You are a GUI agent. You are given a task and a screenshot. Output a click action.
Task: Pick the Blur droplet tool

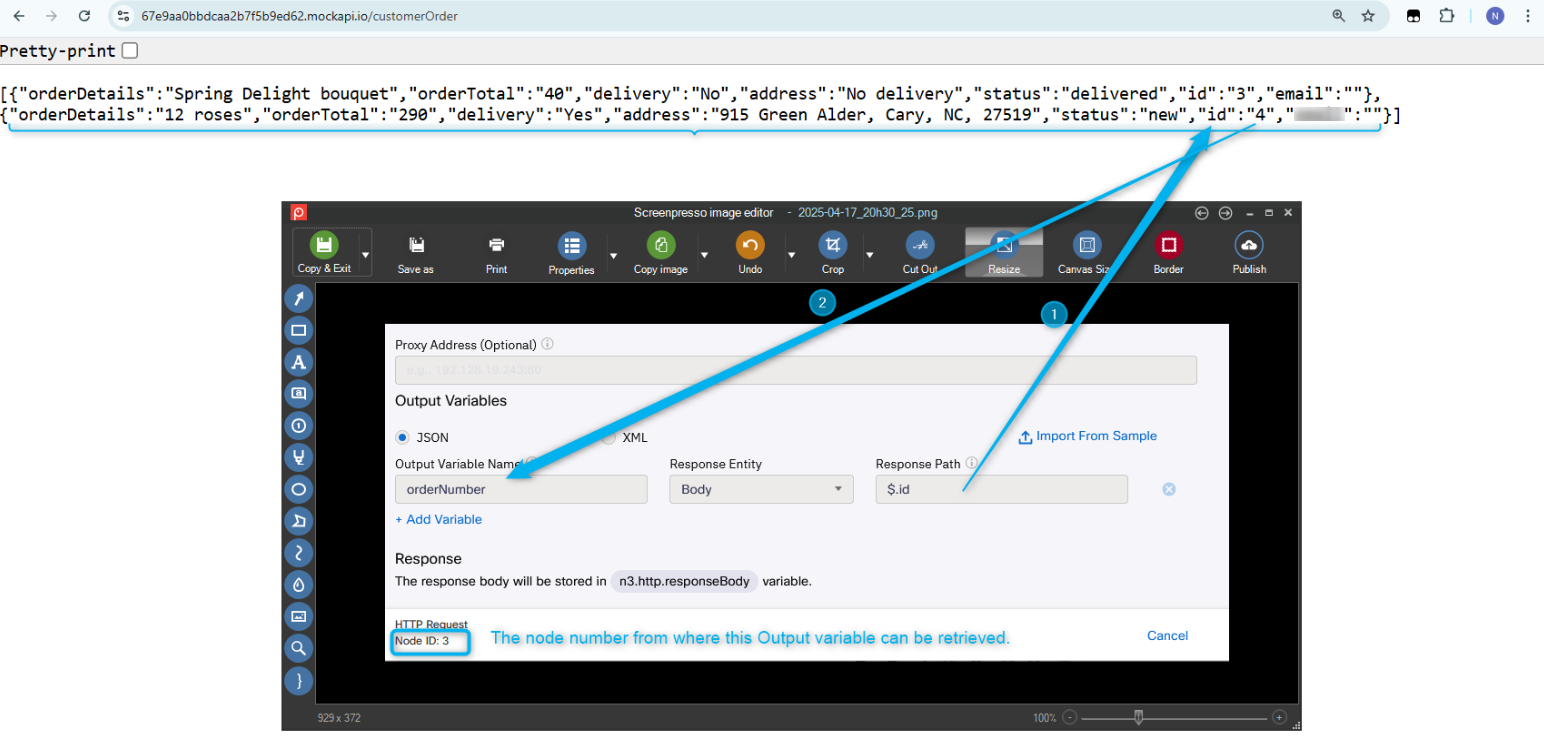298,584
